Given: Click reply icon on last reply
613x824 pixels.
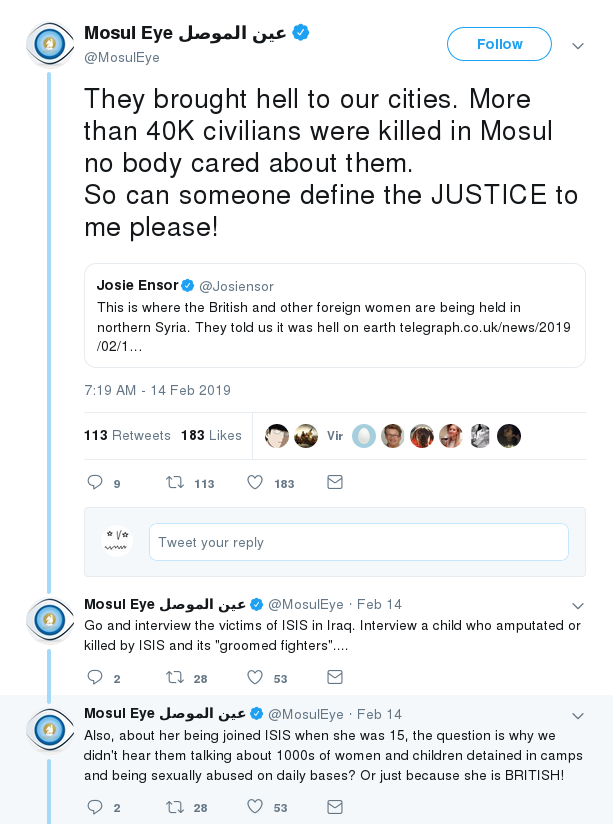Looking at the screenshot, I should (x=96, y=806).
